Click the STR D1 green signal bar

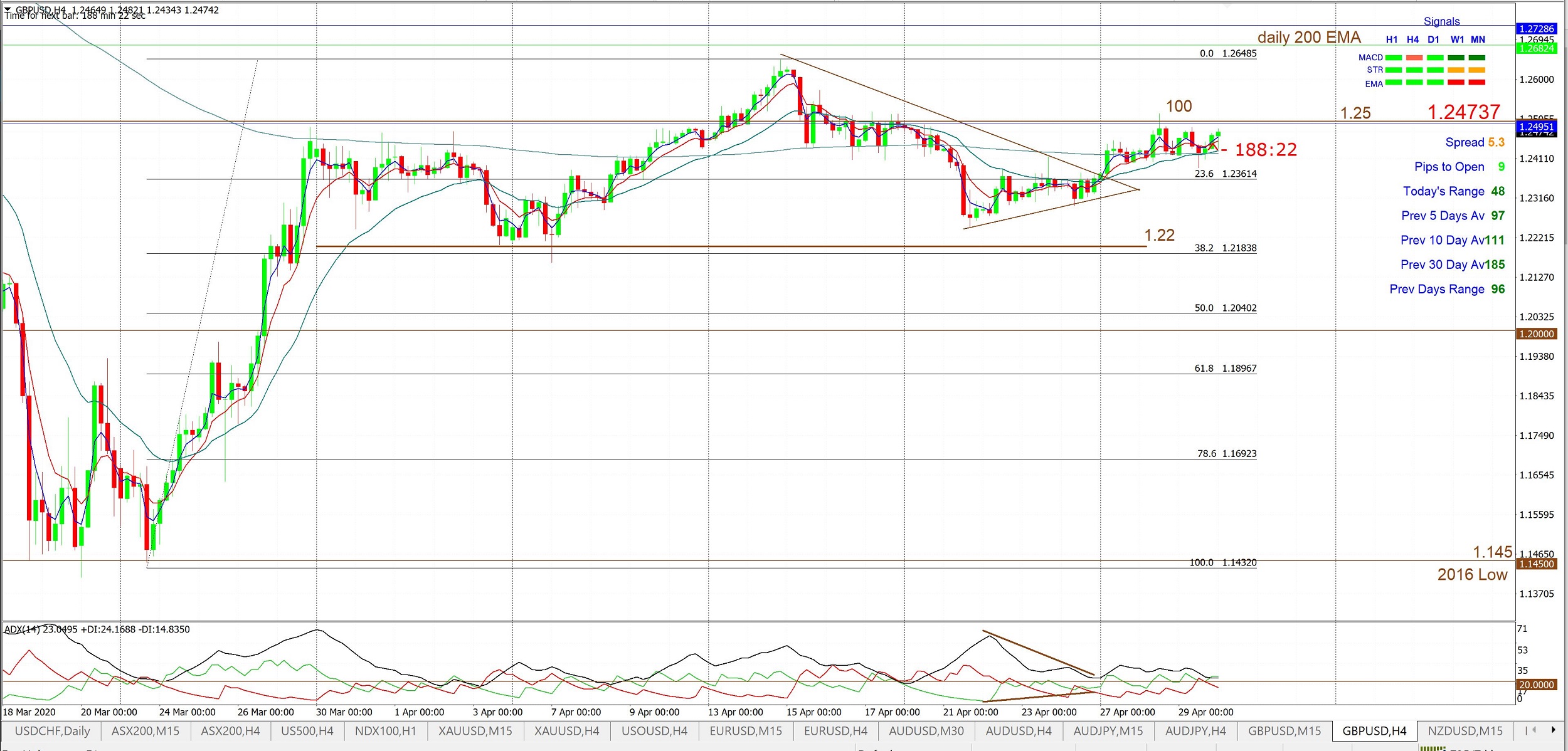coord(1435,70)
